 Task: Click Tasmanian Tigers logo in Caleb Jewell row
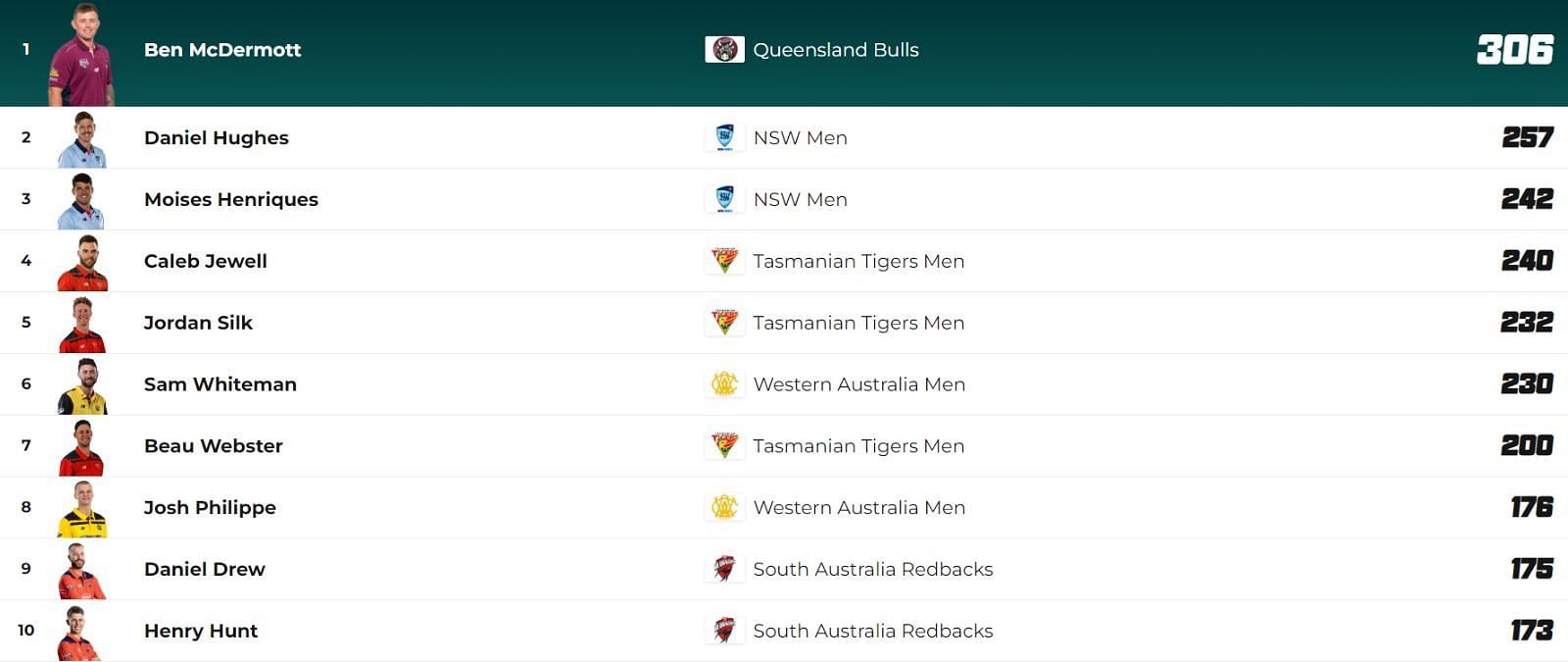[724, 261]
